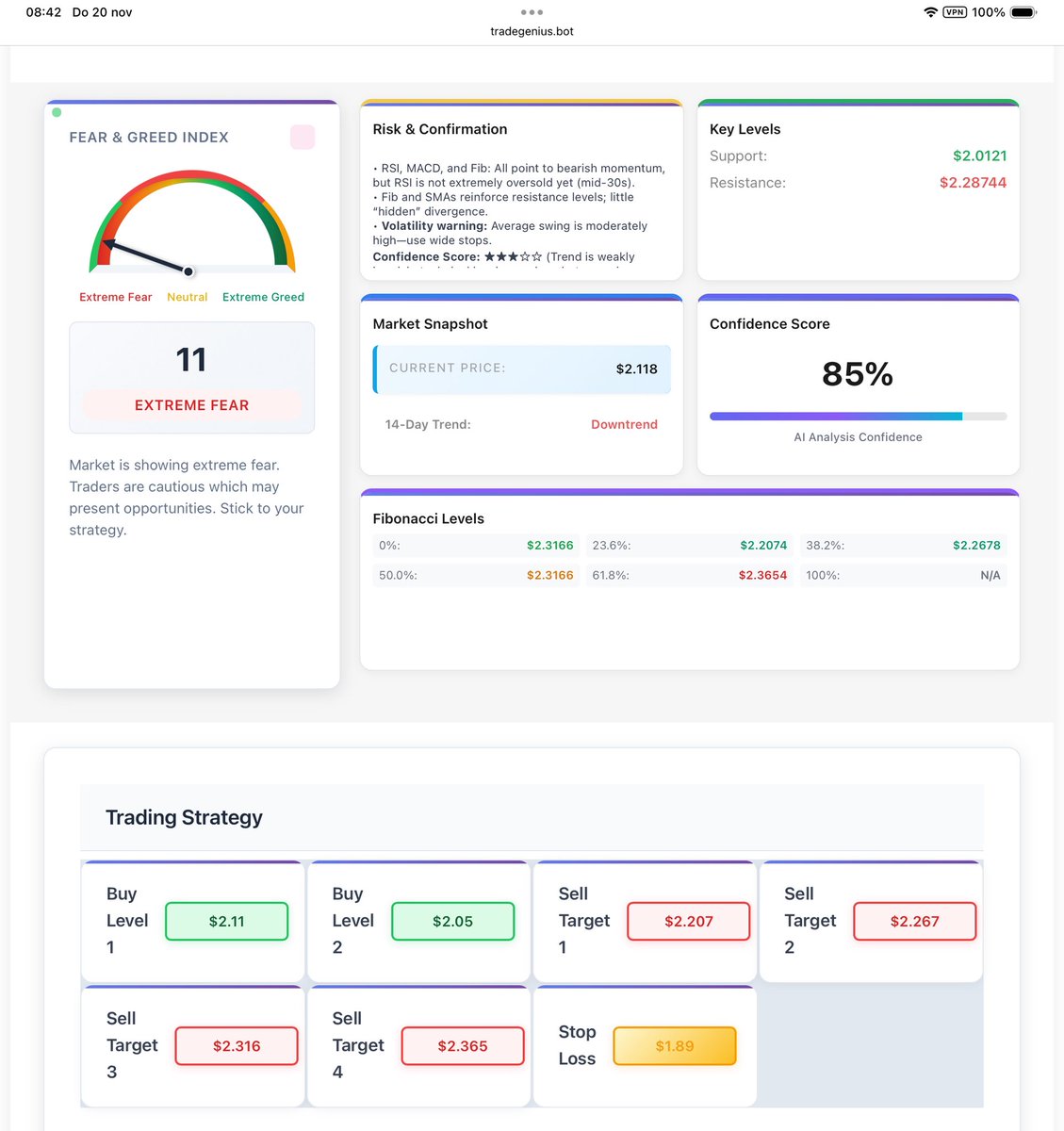Click the Neutral gauge label
1064x1131 pixels.
[x=187, y=297]
